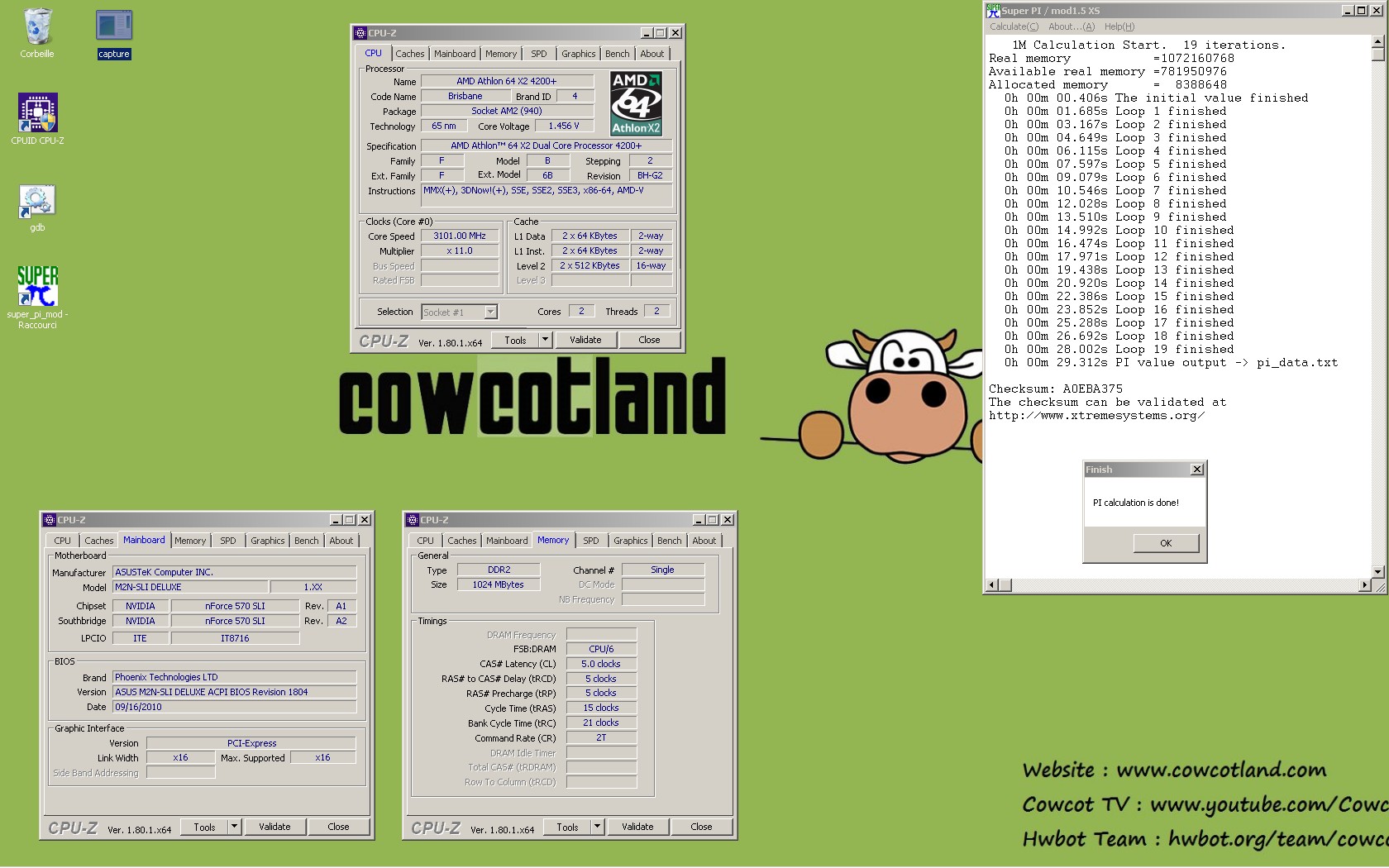This screenshot has width=1389, height=868.
Task: Click Validate in the Mainboard CPU-Z window
Action: point(274,827)
